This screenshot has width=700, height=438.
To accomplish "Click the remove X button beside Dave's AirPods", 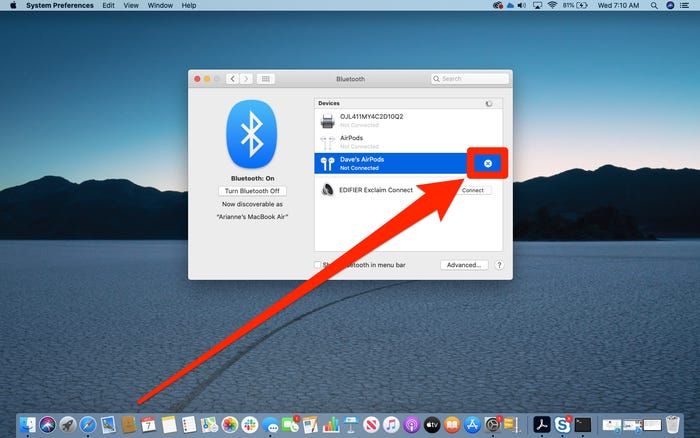I will click(x=488, y=163).
